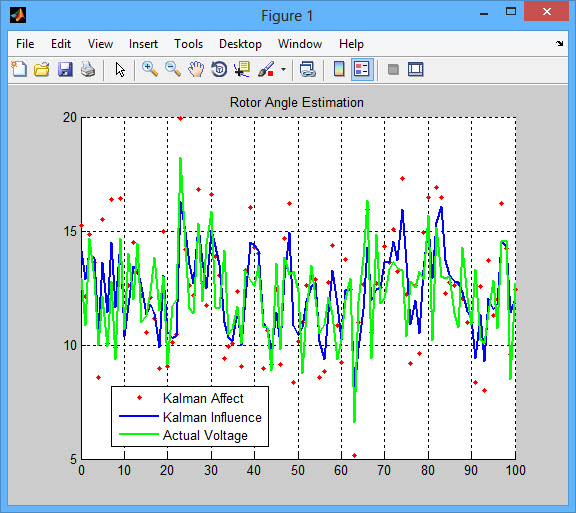Click the Hide Plot Tools button
Image resolution: width=576 pixels, height=513 pixels.
tap(393, 69)
